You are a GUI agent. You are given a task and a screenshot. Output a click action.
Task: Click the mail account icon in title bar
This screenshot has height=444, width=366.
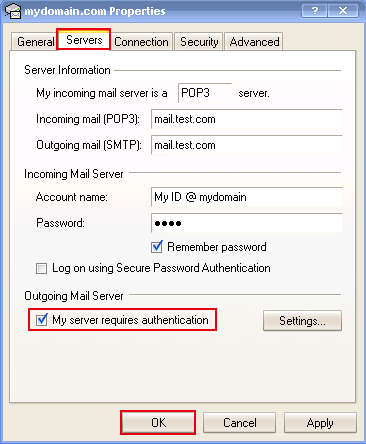13,11
